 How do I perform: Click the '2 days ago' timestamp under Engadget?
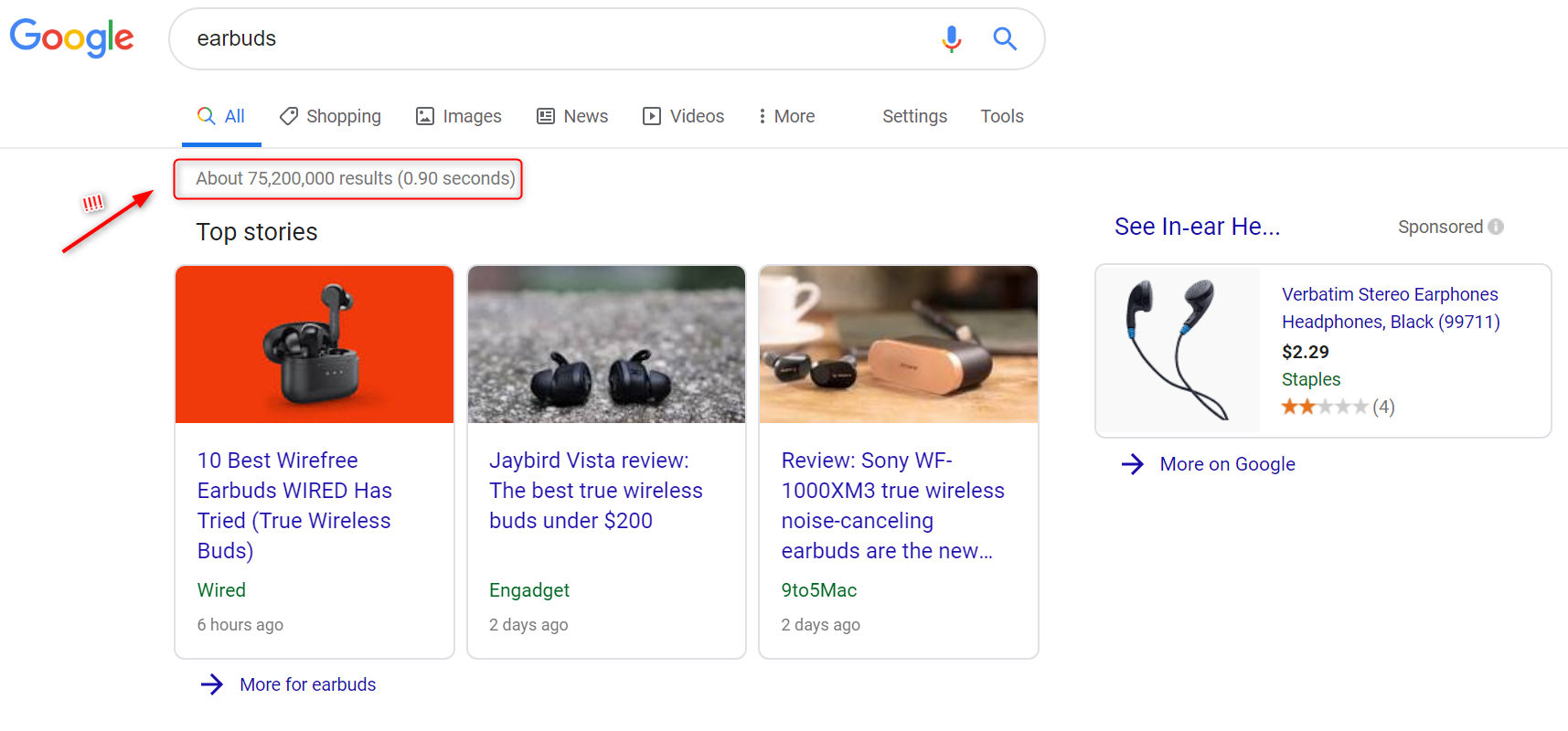528,625
